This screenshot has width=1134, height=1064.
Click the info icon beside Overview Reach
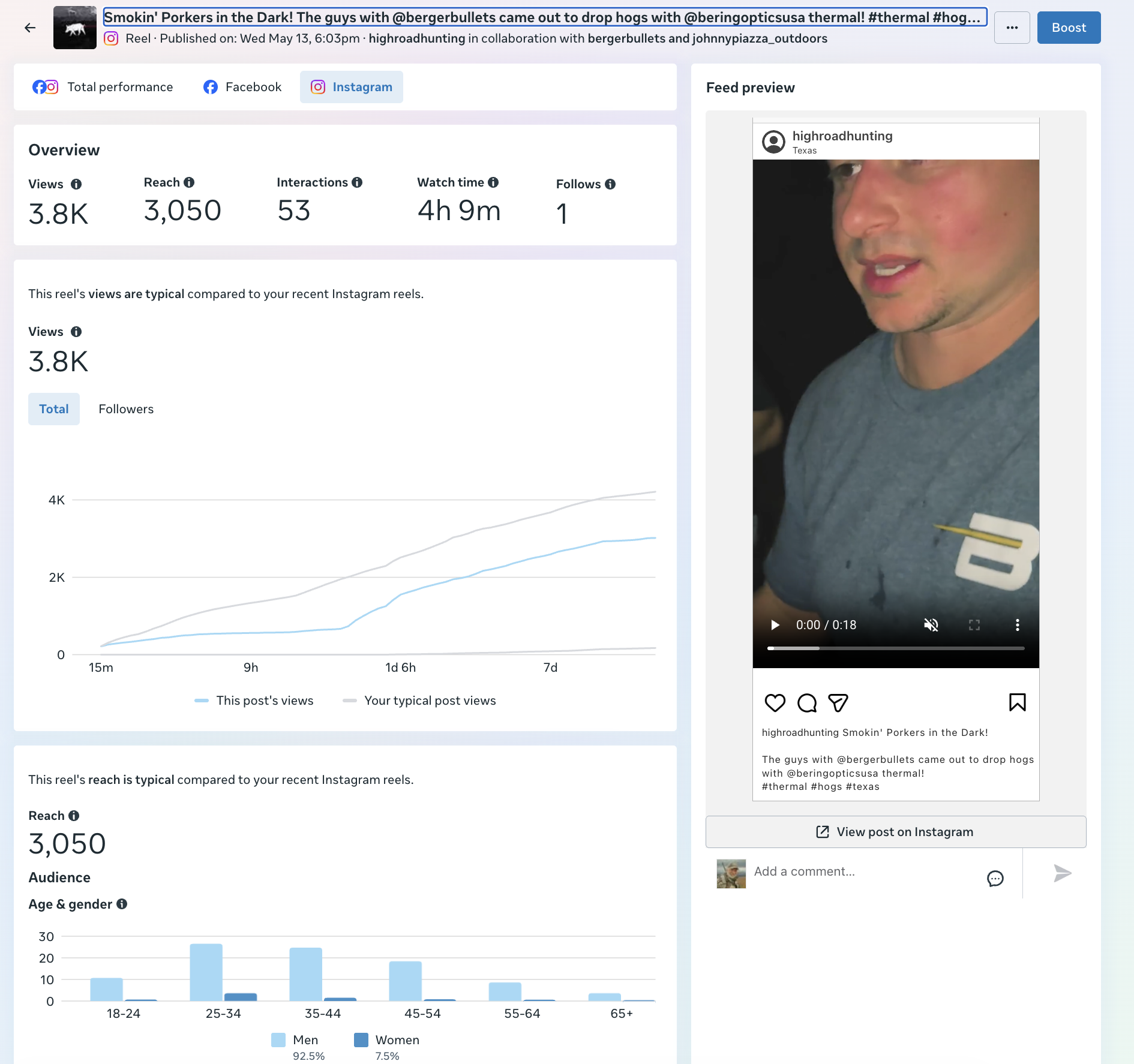pyautogui.click(x=189, y=182)
